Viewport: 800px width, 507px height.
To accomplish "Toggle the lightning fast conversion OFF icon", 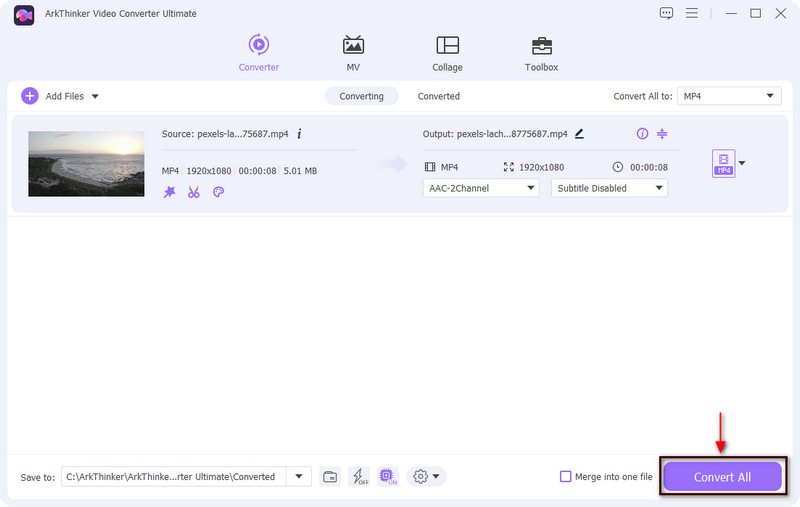I will [359, 476].
